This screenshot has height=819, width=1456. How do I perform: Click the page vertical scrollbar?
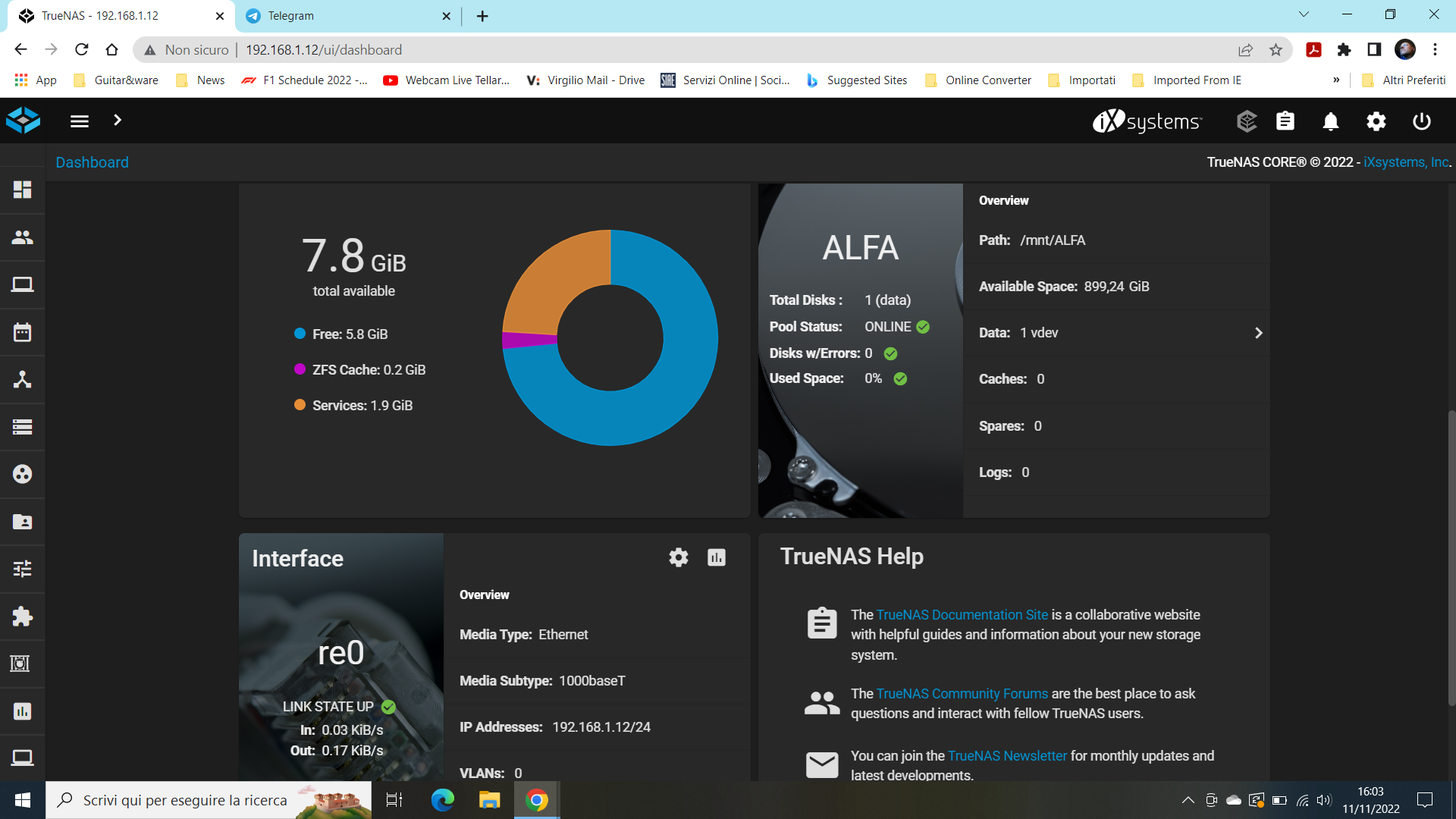pos(1451,557)
